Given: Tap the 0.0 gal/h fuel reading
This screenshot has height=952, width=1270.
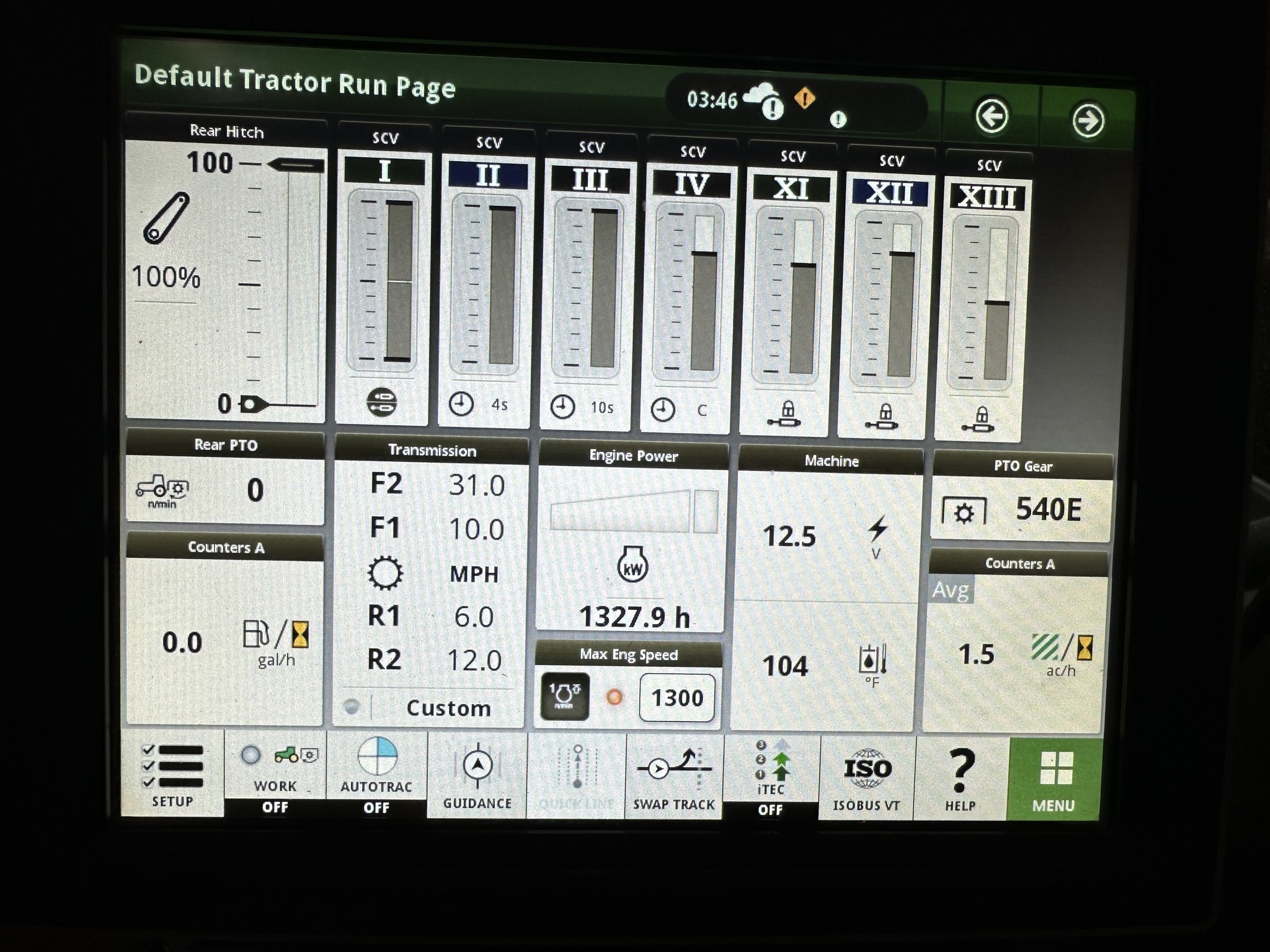Looking at the screenshot, I should (182, 643).
